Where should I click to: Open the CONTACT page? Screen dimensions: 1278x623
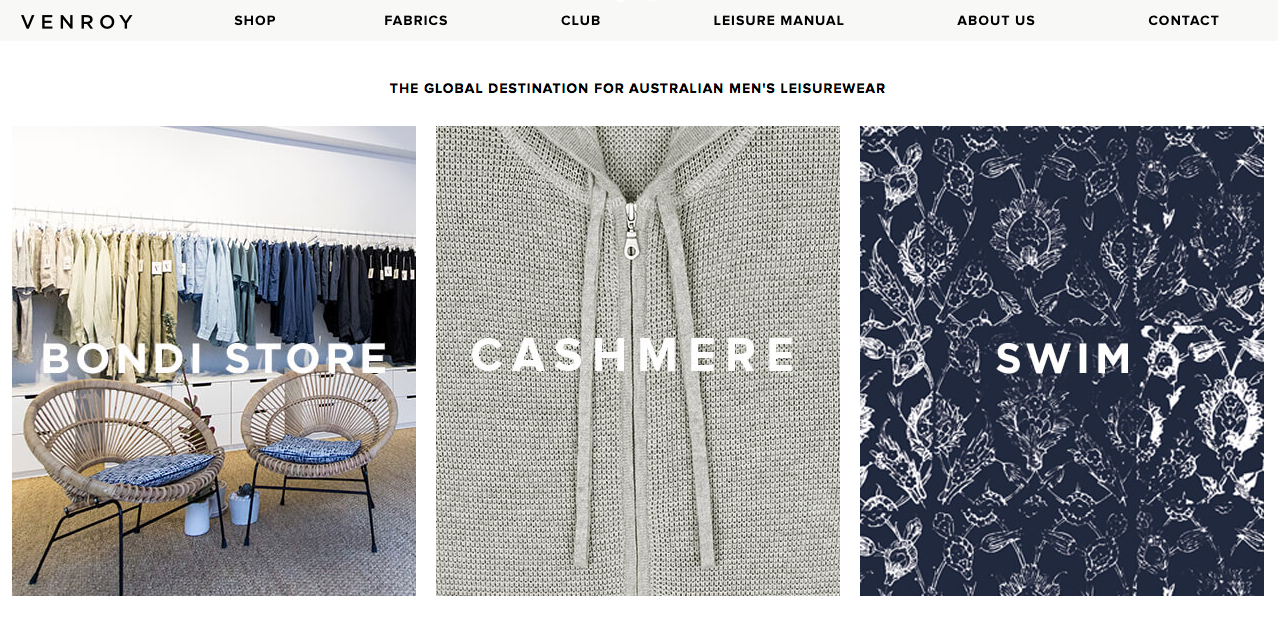(1184, 20)
